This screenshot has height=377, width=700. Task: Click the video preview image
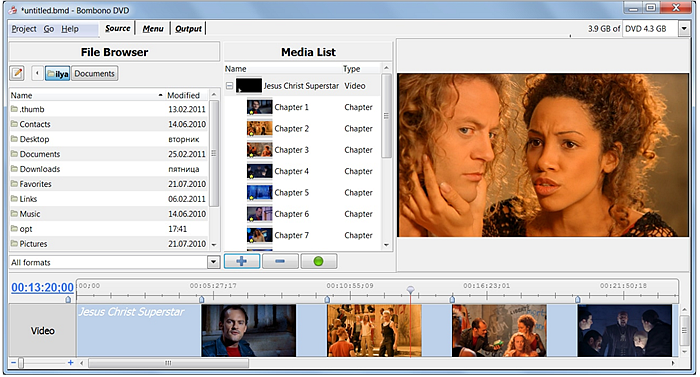point(543,155)
